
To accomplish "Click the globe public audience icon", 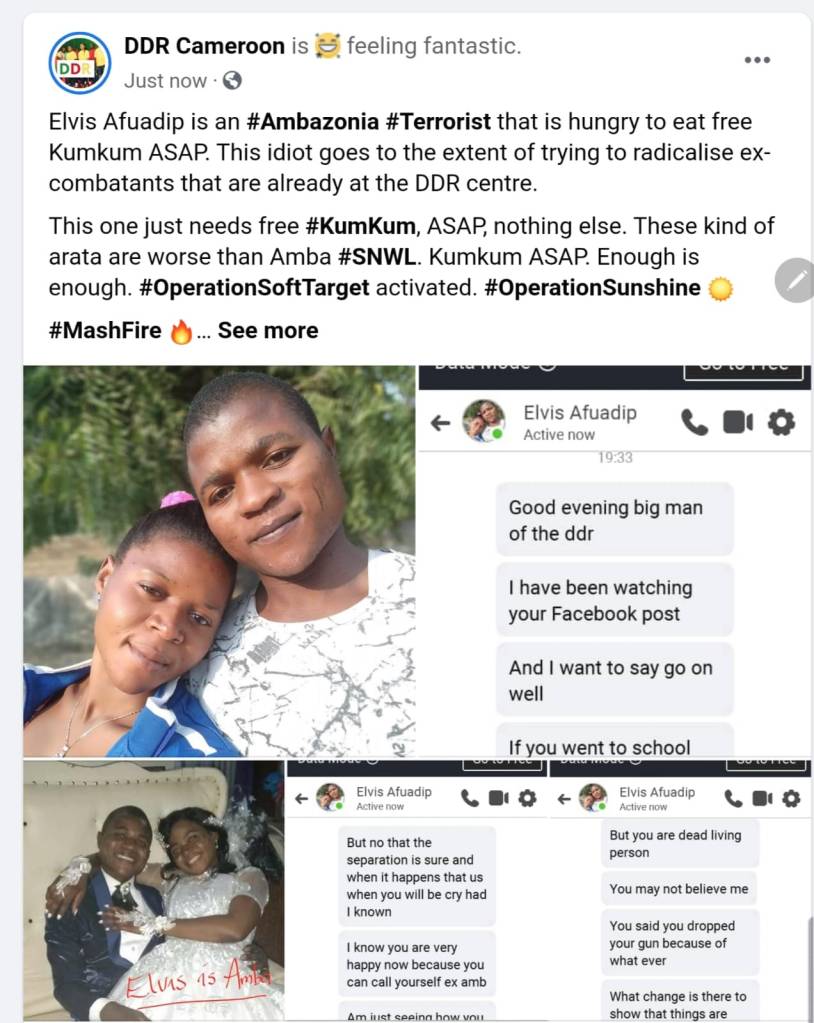I will 231,81.
